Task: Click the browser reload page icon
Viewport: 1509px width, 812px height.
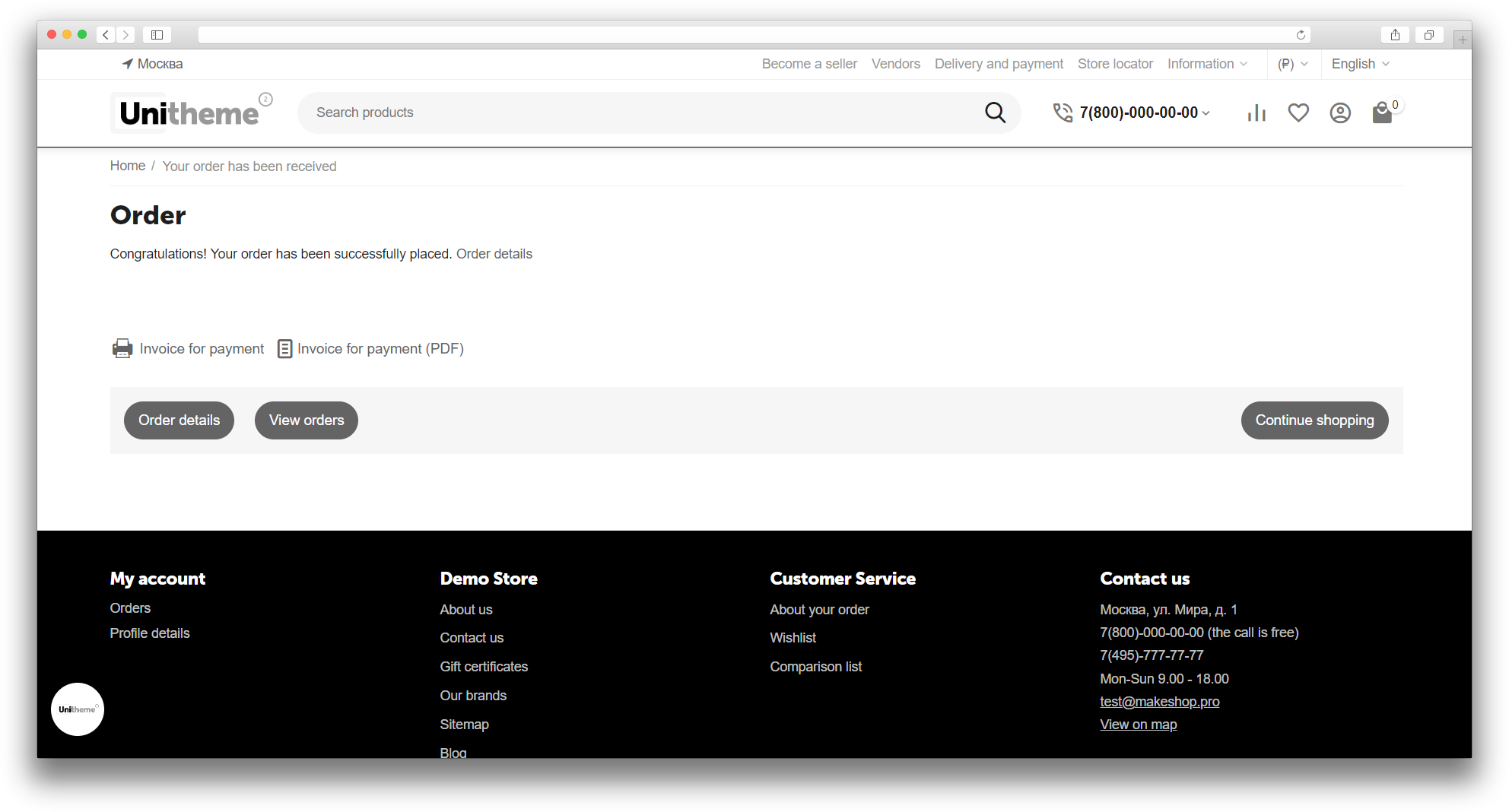Action: [1301, 35]
